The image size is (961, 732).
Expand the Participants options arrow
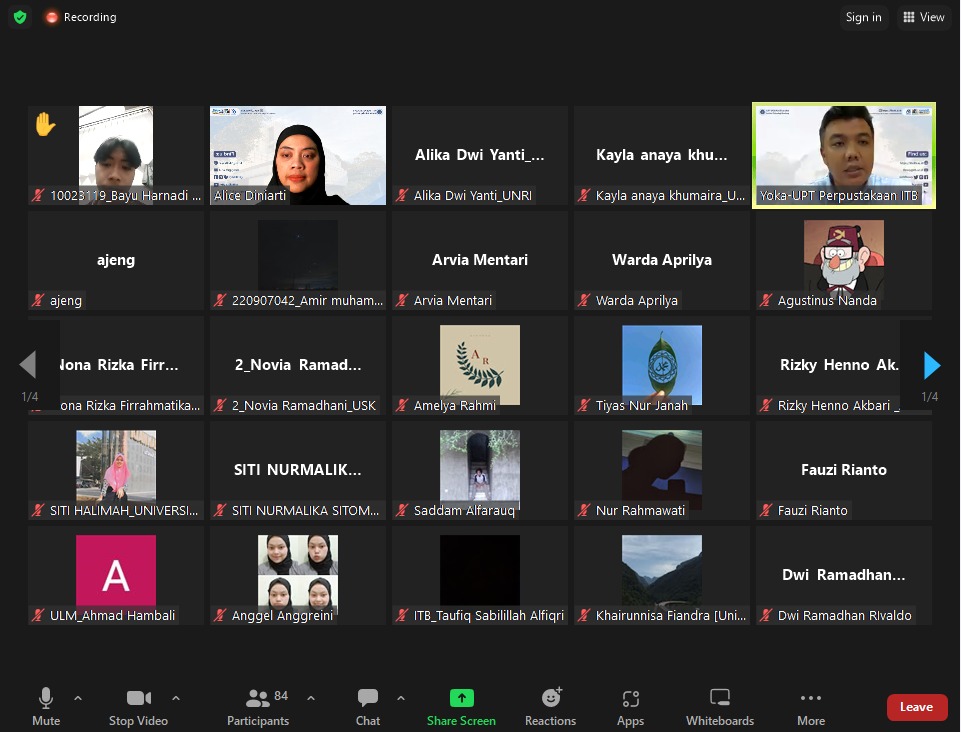click(x=311, y=698)
